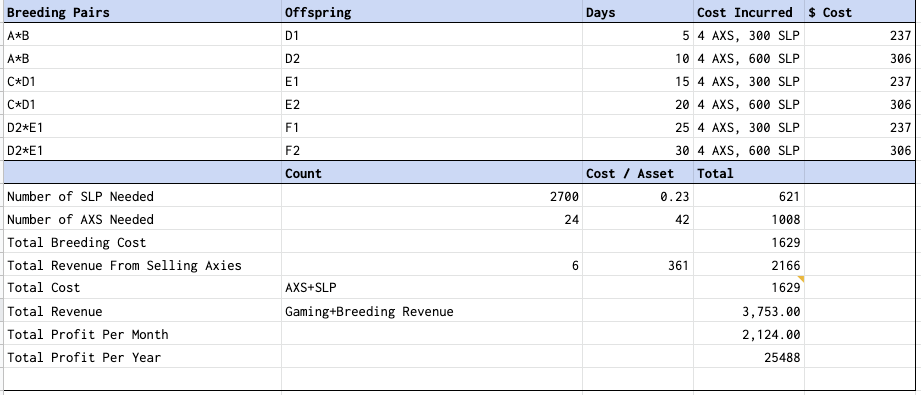Click the 'Days' column header cell
This screenshot has height=395, width=921.
pyautogui.click(x=638, y=12)
